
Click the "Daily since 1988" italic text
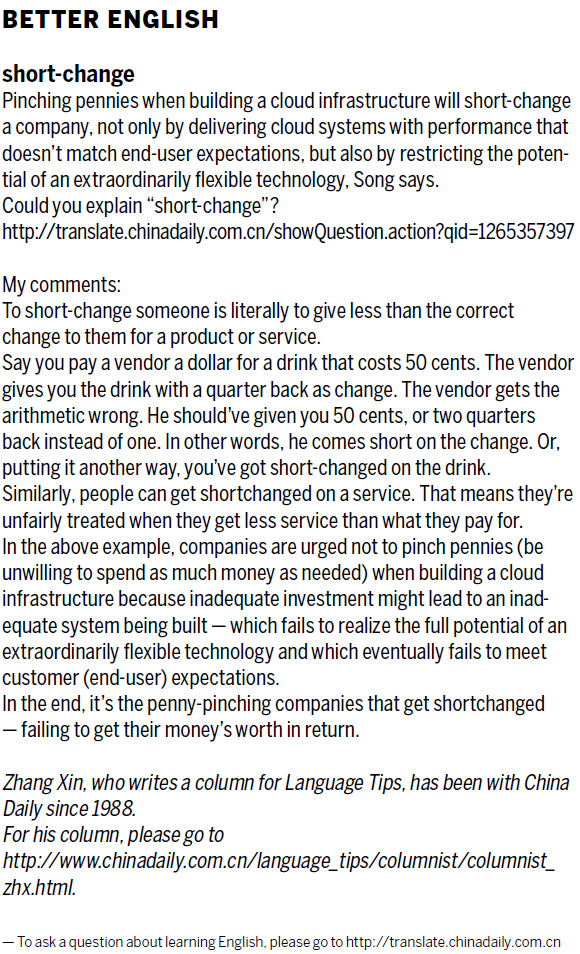pyautogui.click(x=69, y=809)
